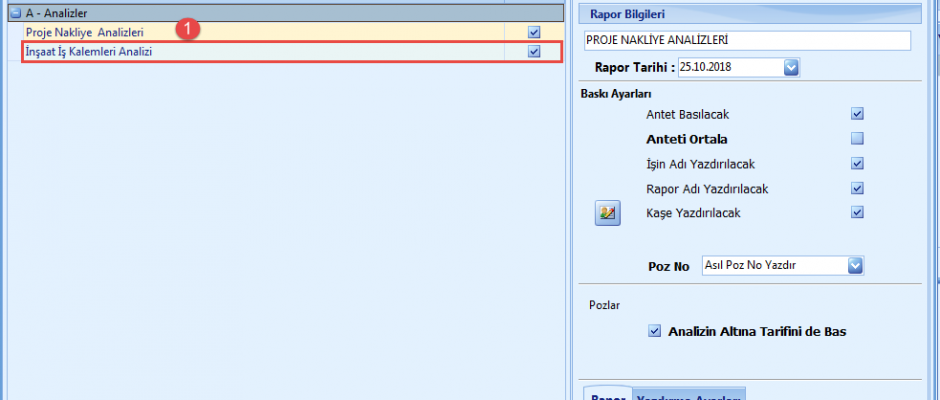Uncheck Kaşe Yazdırılacak option
Viewport: 940px width, 400px height.
[857, 212]
